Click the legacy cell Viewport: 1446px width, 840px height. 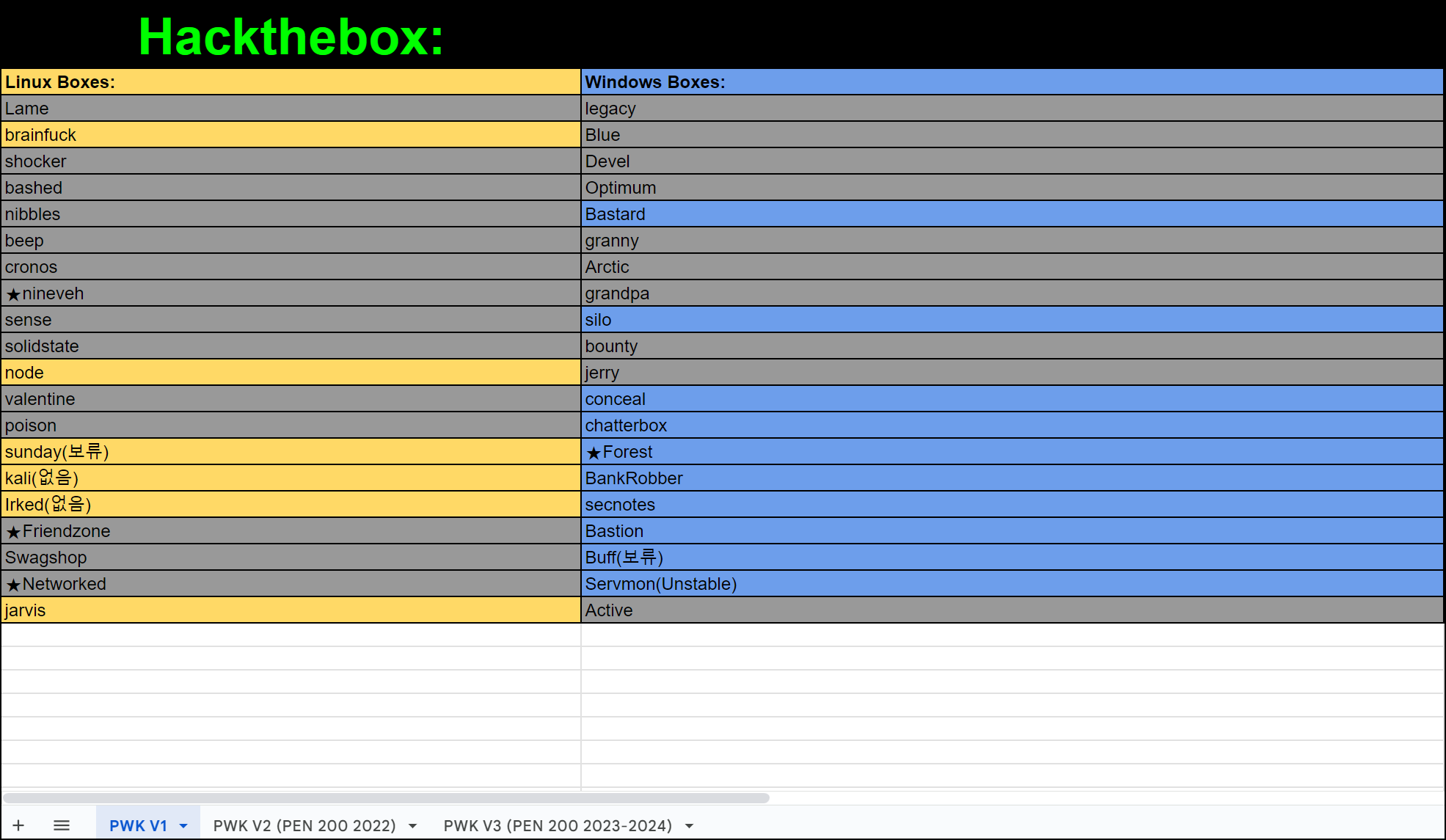(x=1012, y=109)
